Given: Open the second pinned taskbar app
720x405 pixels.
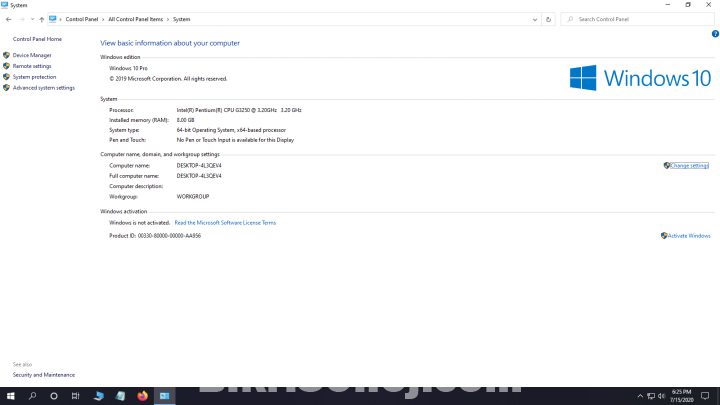Looking at the screenshot, I should click(x=120, y=396).
